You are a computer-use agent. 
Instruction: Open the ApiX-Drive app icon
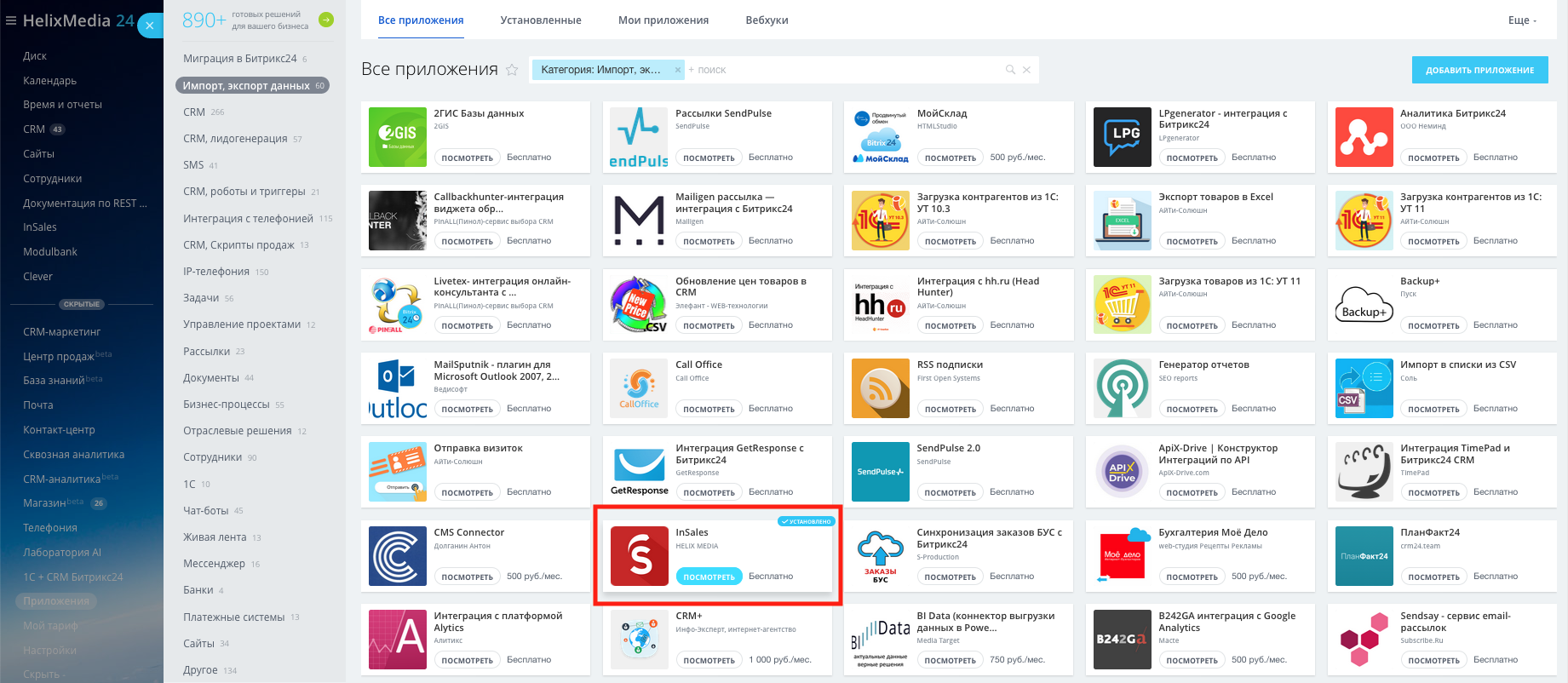1123,472
